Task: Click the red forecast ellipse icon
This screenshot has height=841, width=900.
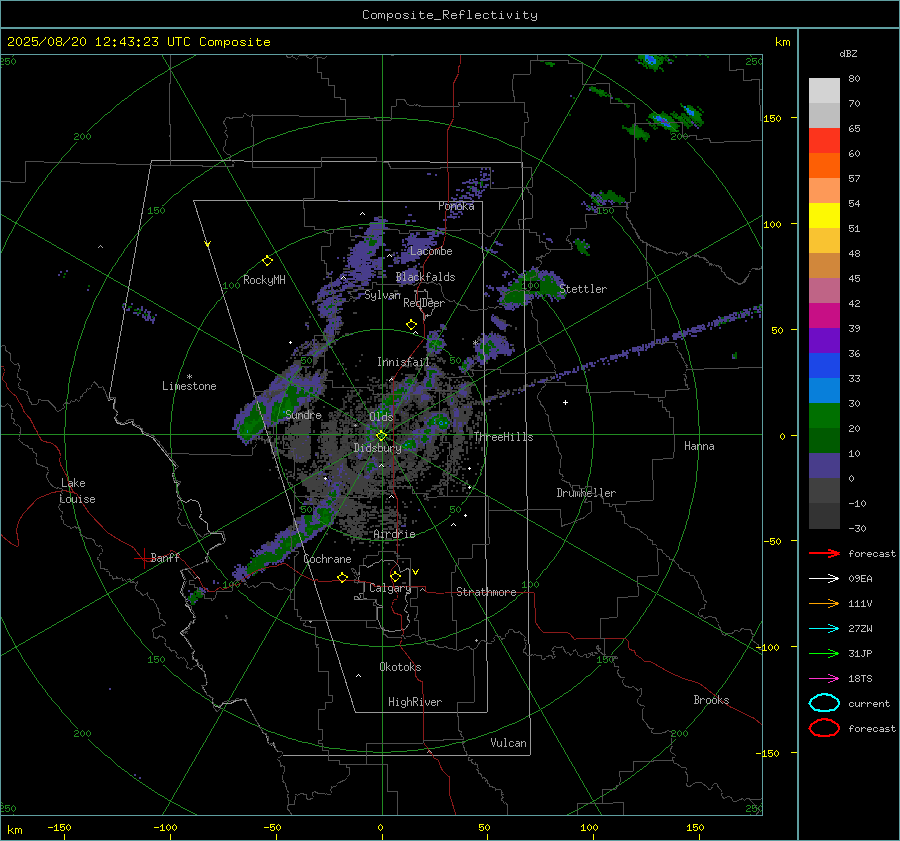Action: (x=824, y=728)
